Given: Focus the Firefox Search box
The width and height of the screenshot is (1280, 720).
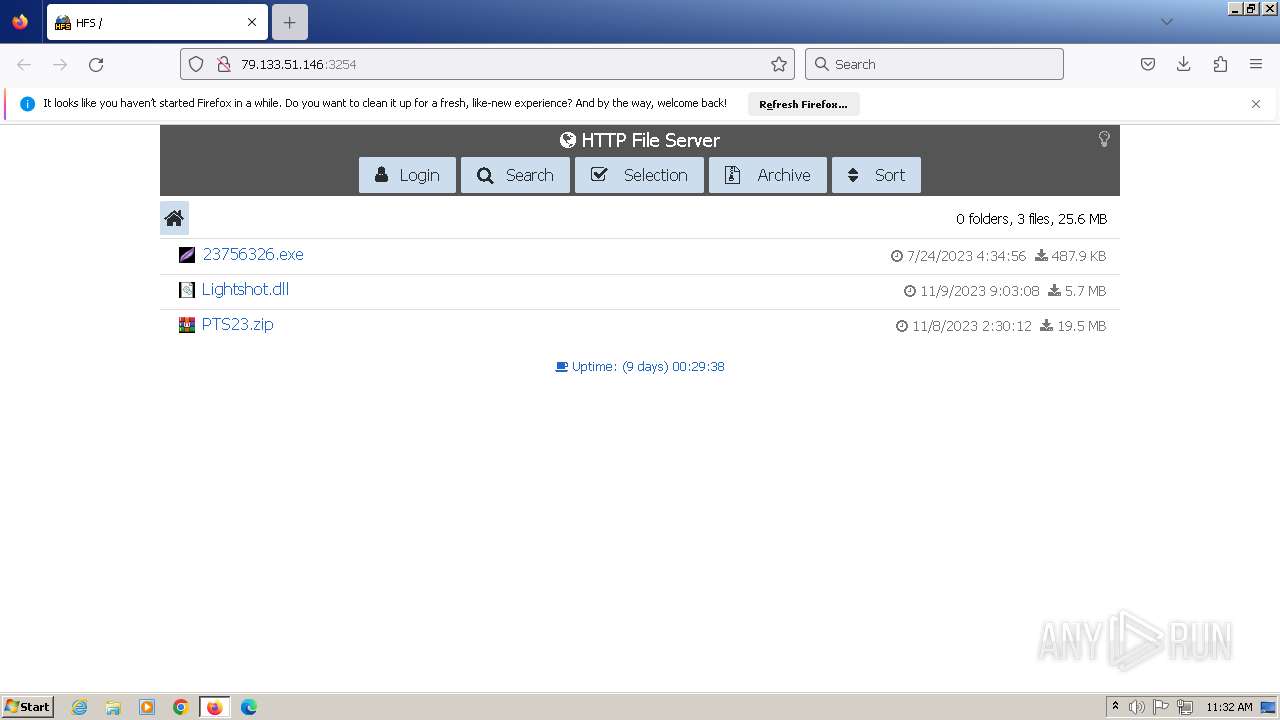Looking at the screenshot, I should (934, 64).
